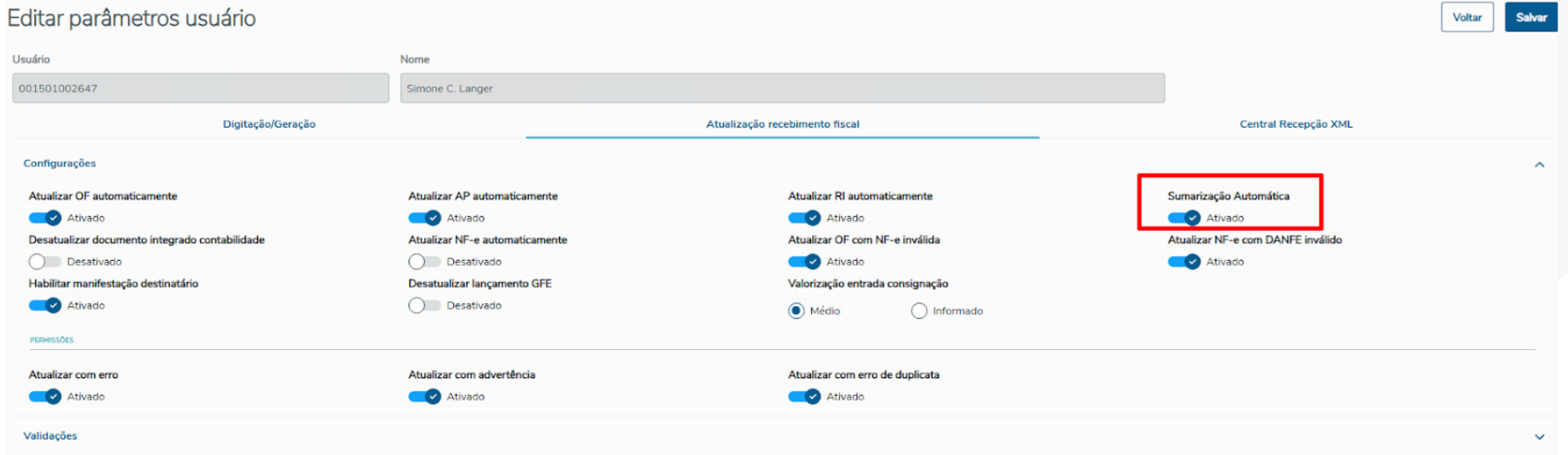Enable Atualizar NF-e automaticamente switch
The image size is (1568, 455).
pyautogui.click(x=425, y=262)
